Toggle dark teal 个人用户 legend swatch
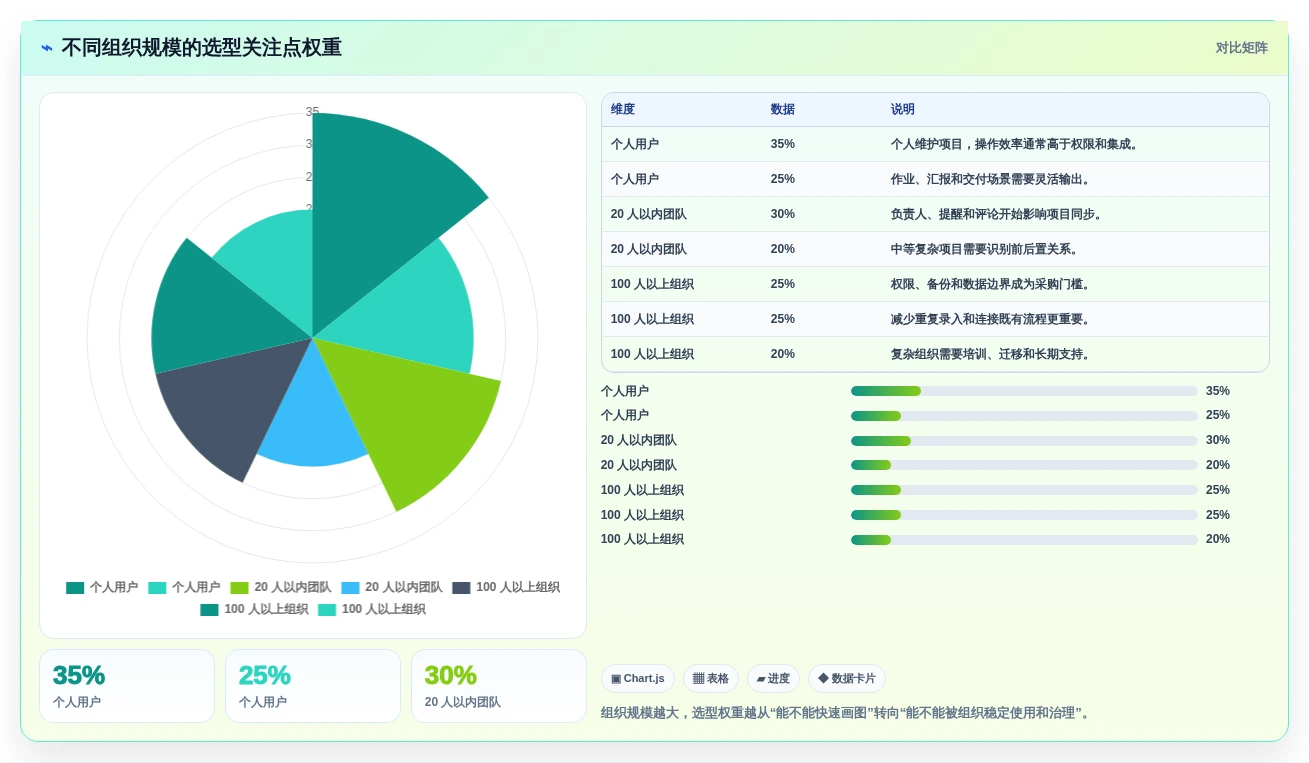The width and height of the screenshot is (1309, 763). pos(75,588)
